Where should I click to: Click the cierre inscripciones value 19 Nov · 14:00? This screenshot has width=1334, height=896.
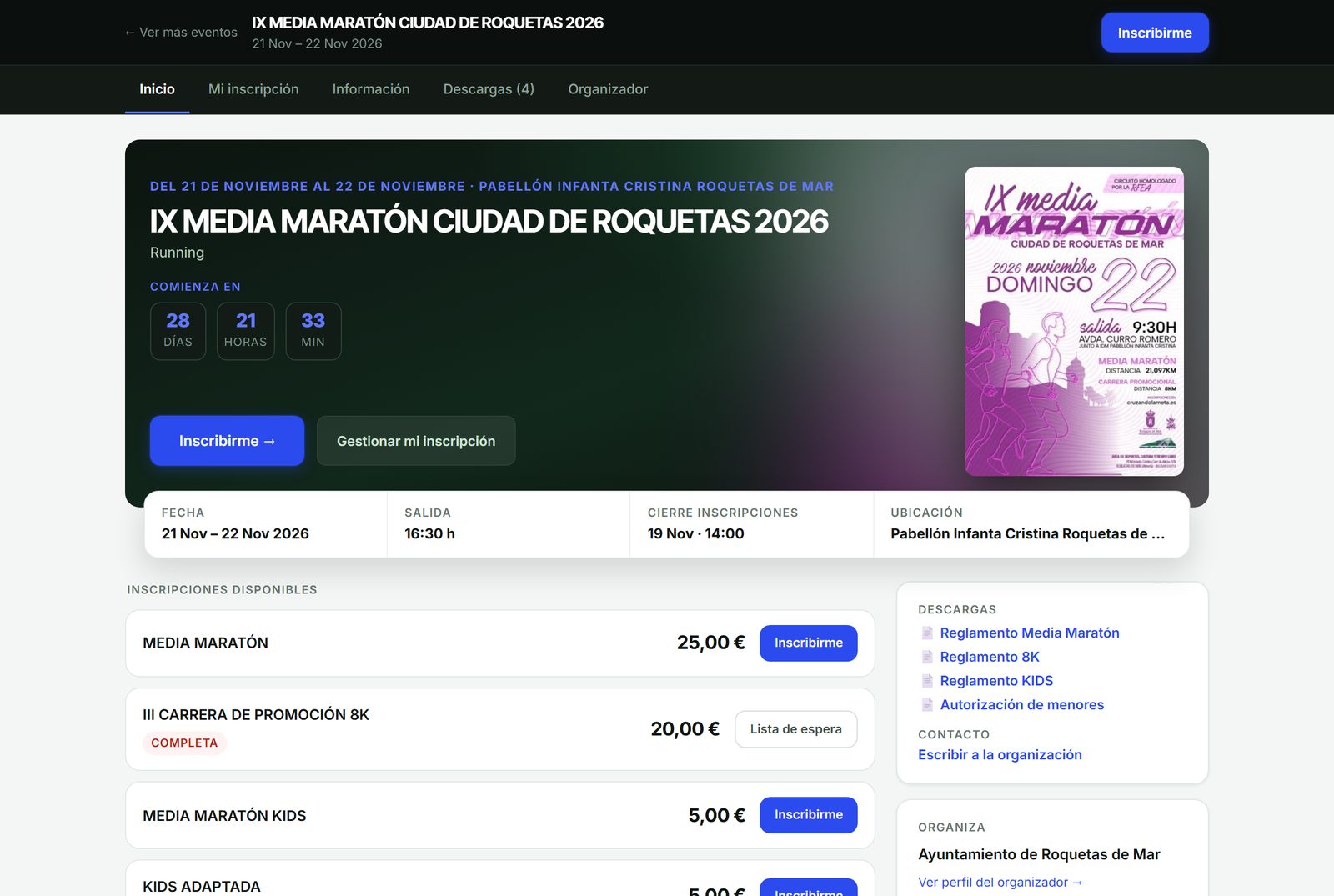pyautogui.click(x=695, y=534)
